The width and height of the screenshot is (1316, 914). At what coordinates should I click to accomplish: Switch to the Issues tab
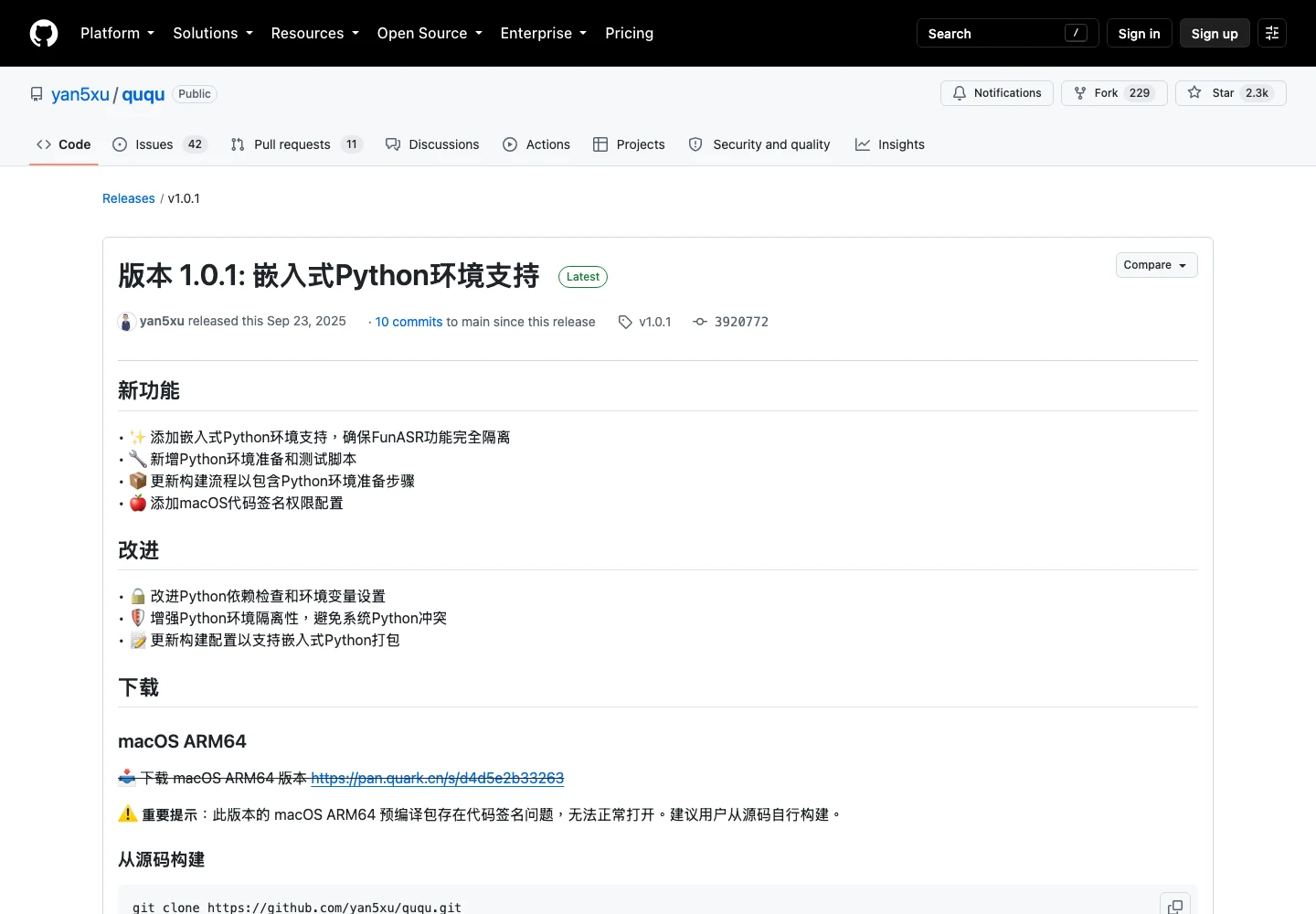[160, 144]
